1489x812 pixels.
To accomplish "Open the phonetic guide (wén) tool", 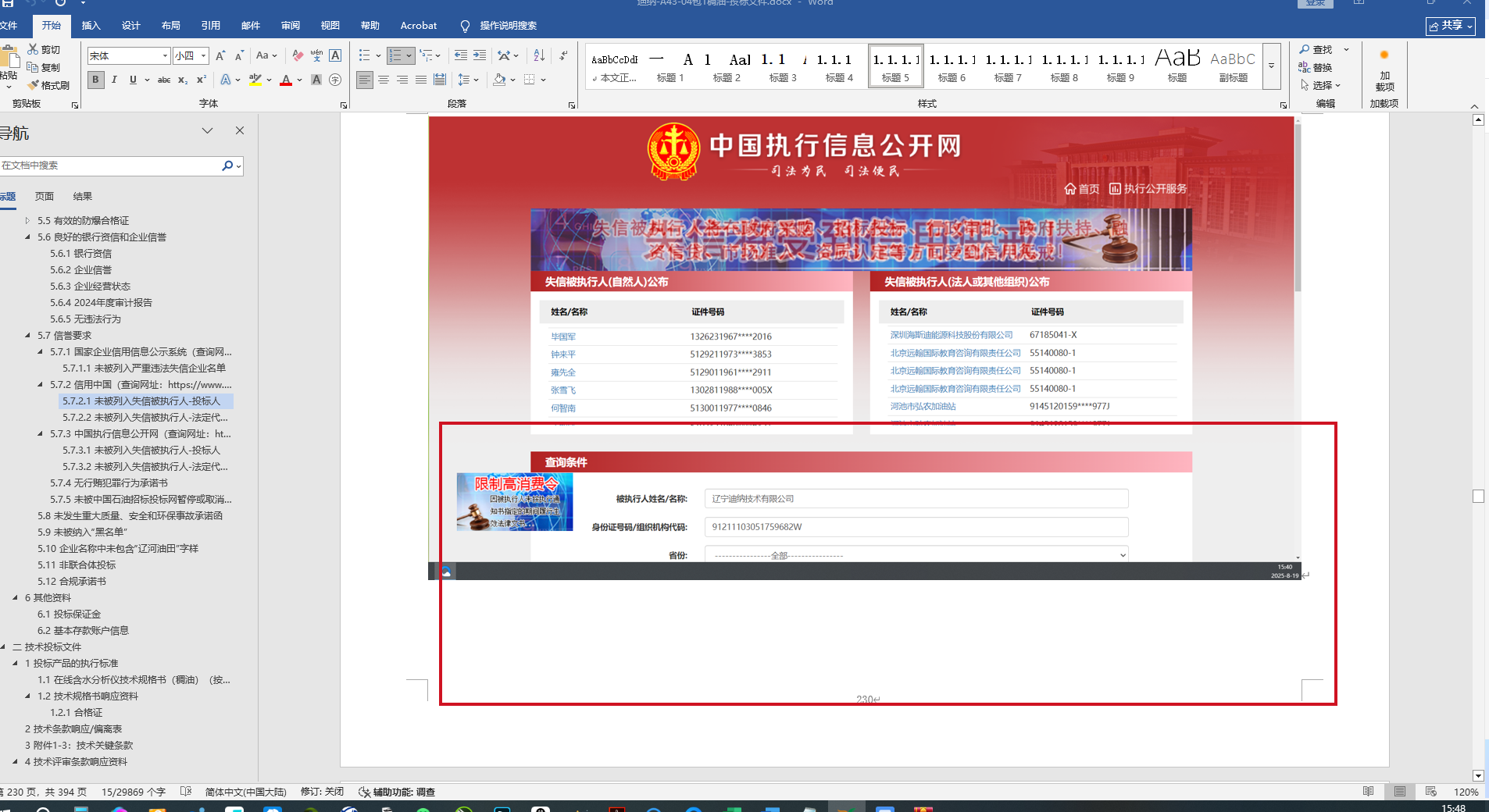I will 316,55.
